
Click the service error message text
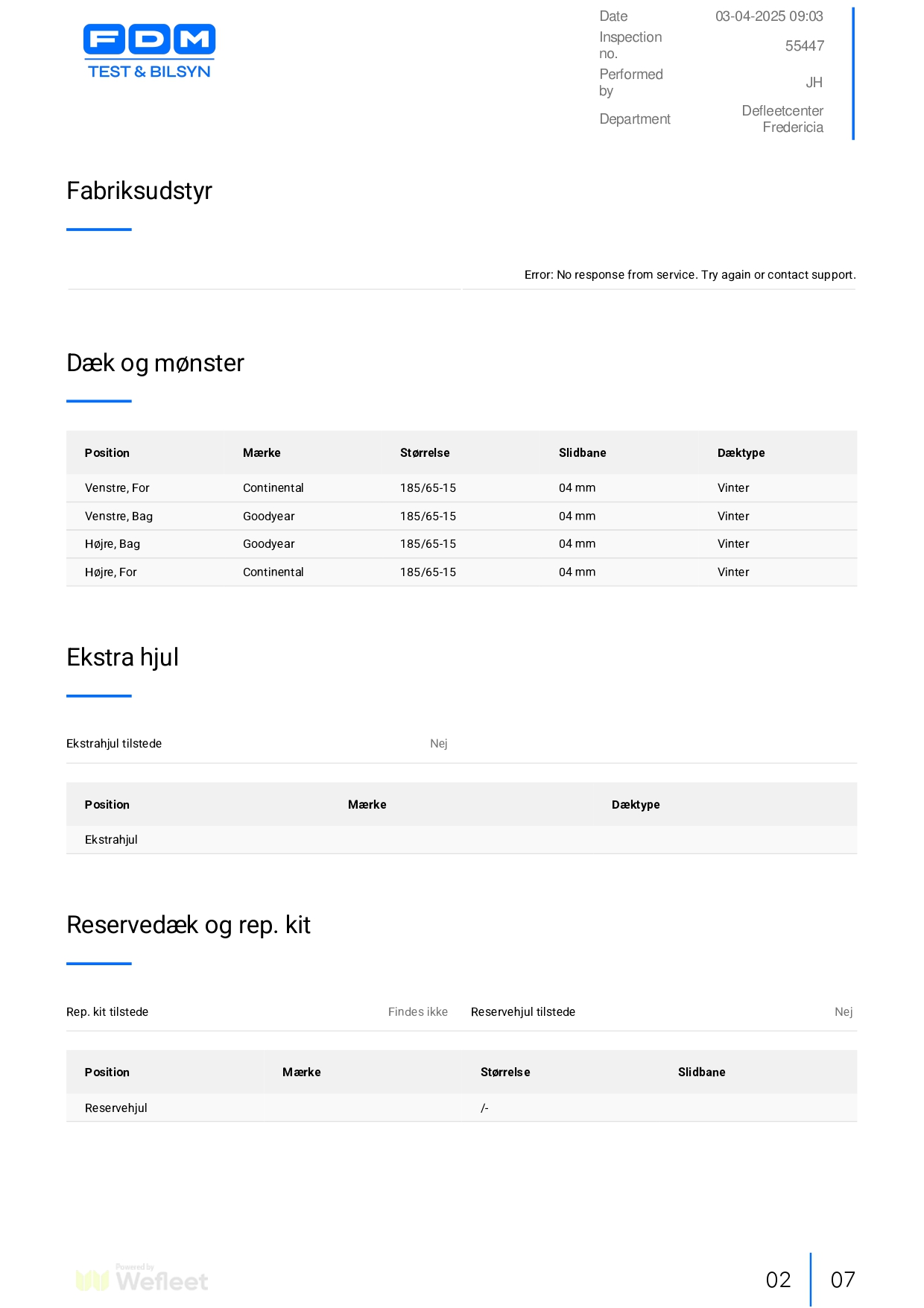coord(690,275)
